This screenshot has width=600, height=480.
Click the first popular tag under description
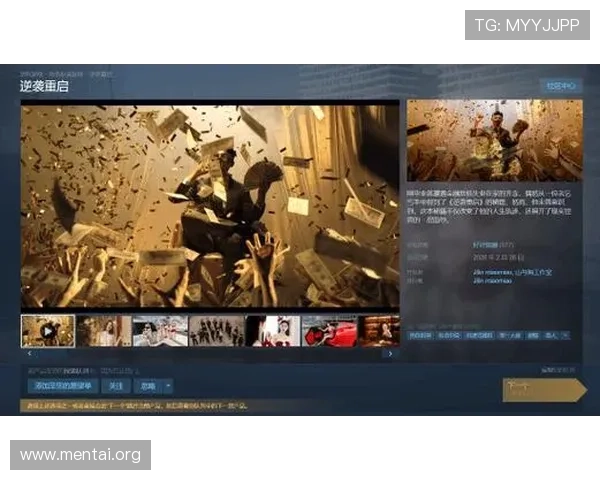(419, 335)
